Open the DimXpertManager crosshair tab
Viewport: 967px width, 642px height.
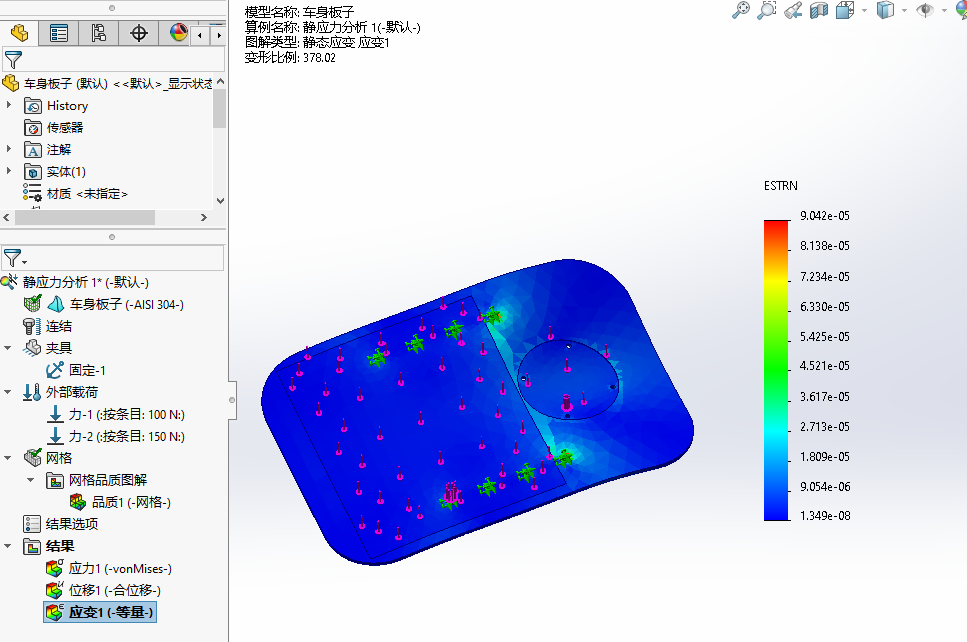pyautogui.click(x=139, y=33)
